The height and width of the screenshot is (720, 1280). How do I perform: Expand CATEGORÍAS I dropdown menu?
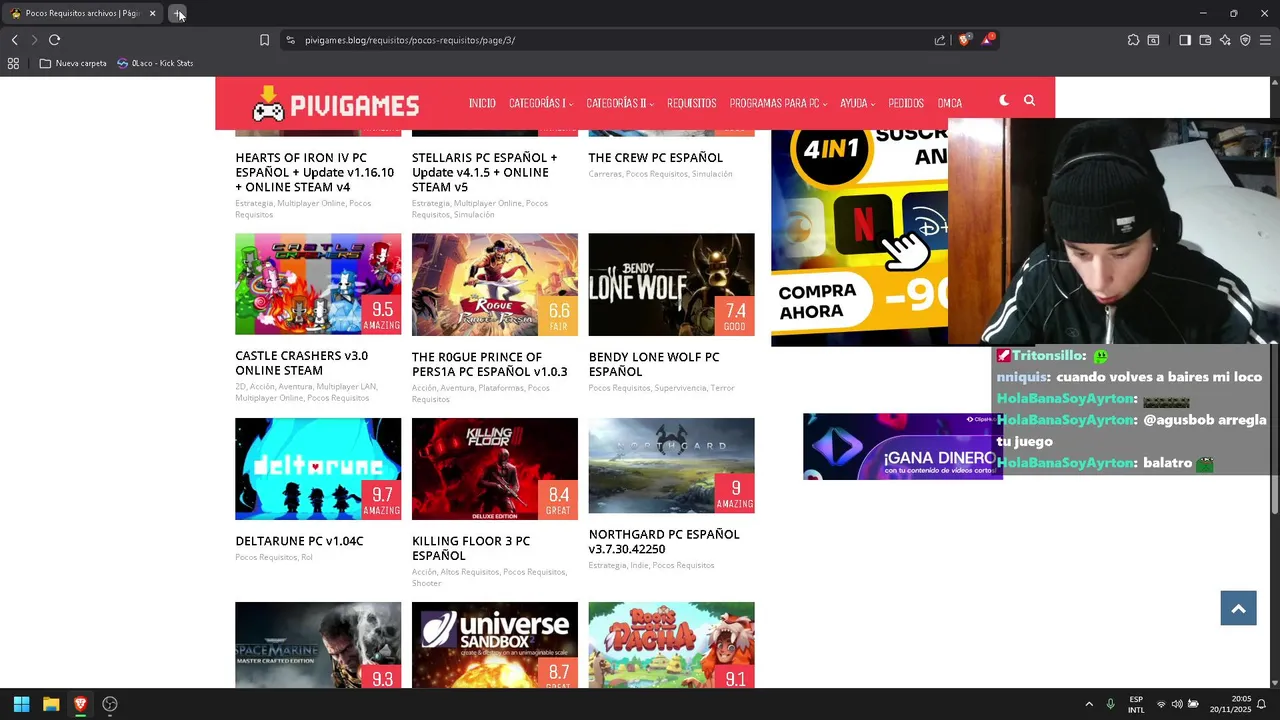tap(540, 103)
